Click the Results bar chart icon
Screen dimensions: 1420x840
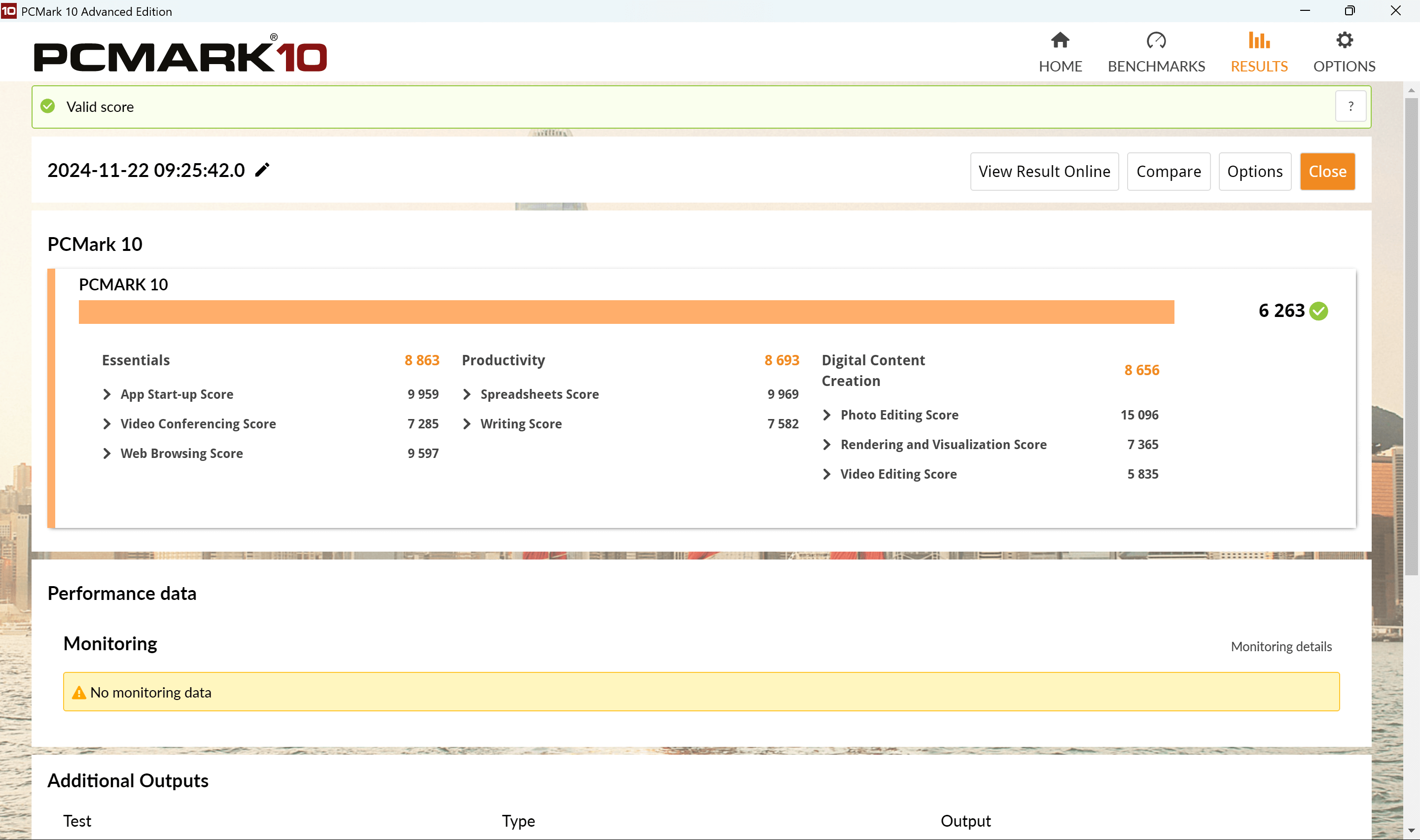click(1259, 40)
